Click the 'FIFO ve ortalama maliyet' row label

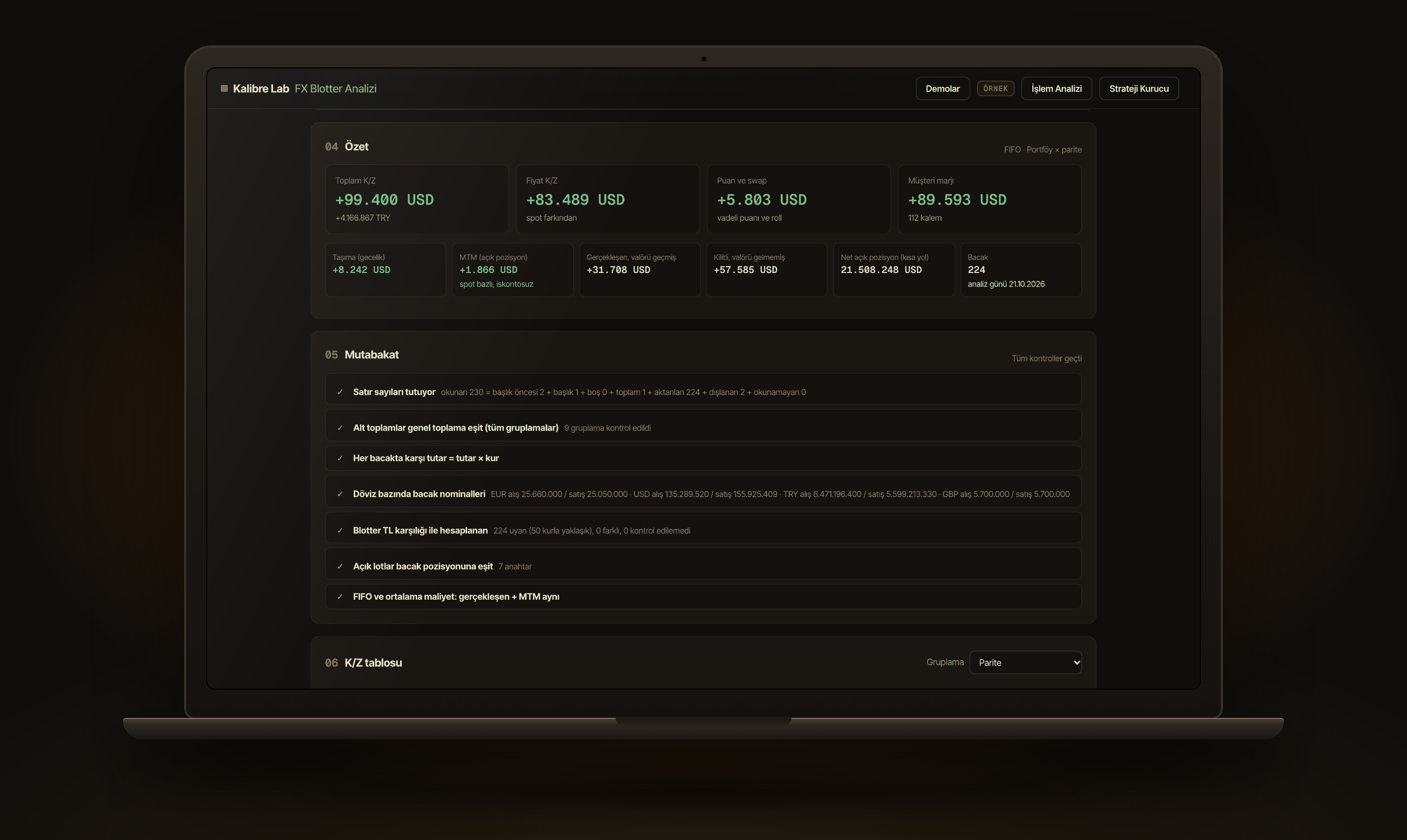pos(456,597)
